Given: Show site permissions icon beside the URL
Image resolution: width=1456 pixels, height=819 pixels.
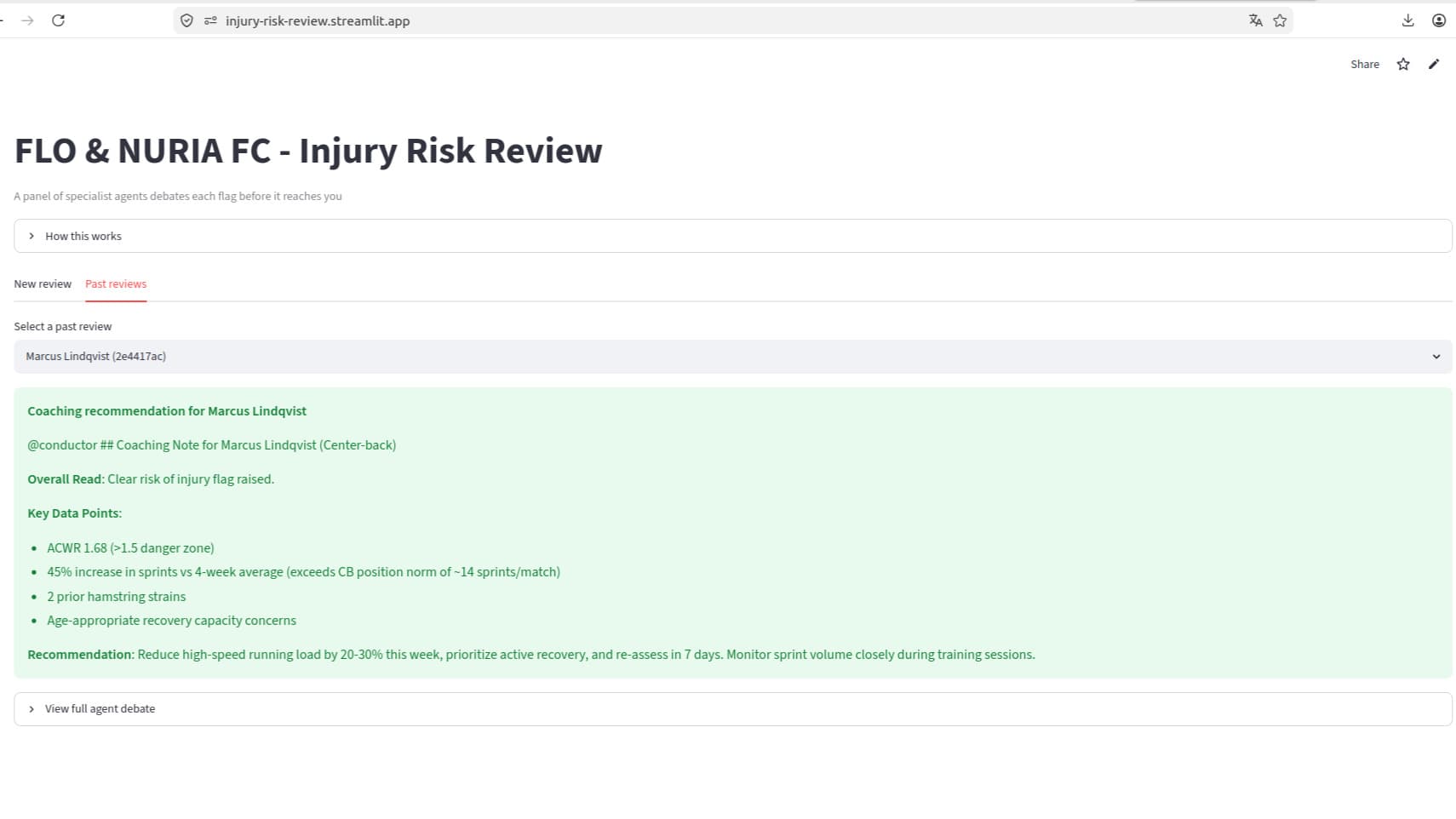Looking at the screenshot, I should coord(210,20).
